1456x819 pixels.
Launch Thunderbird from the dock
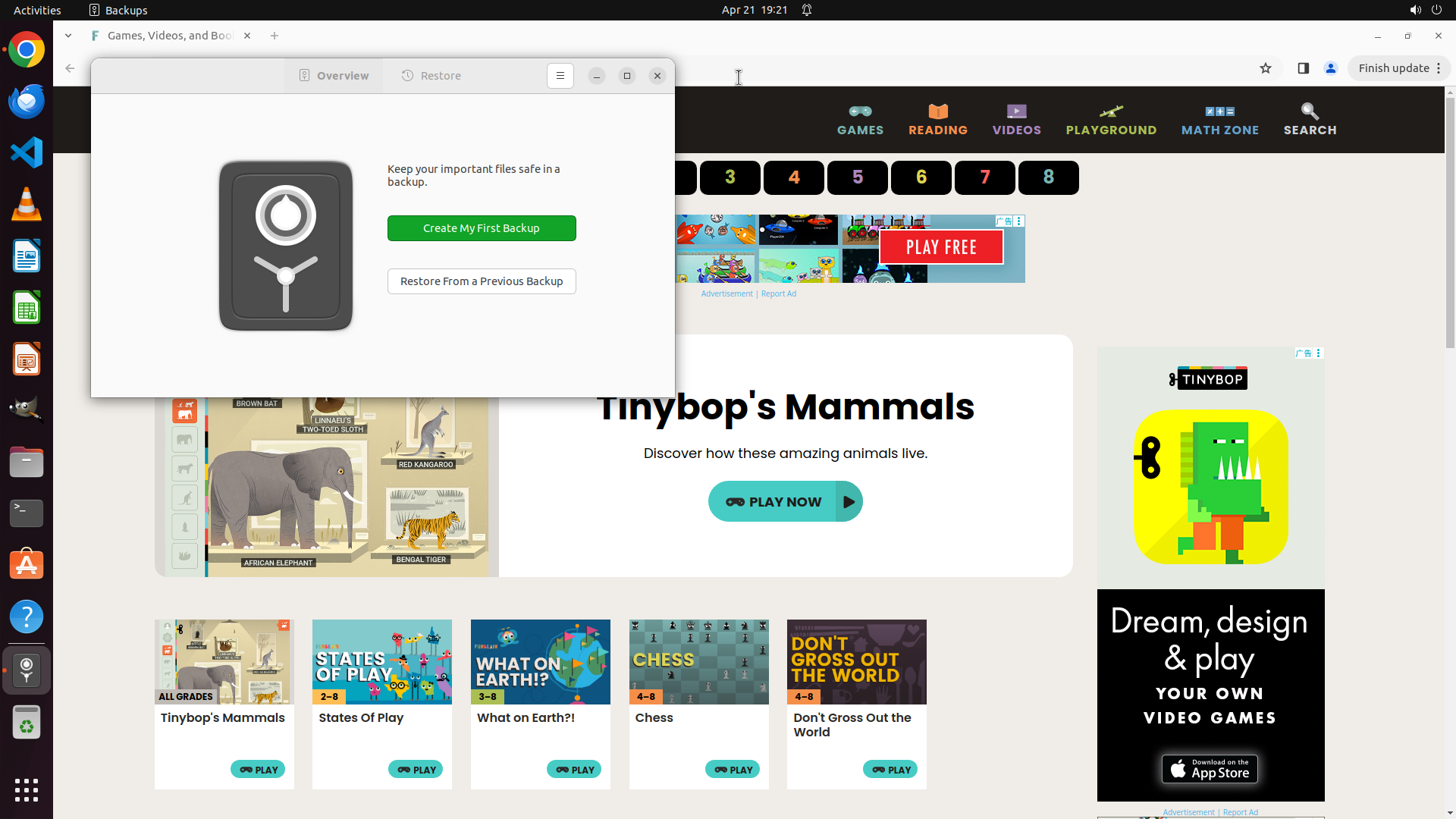(x=27, y=101)
